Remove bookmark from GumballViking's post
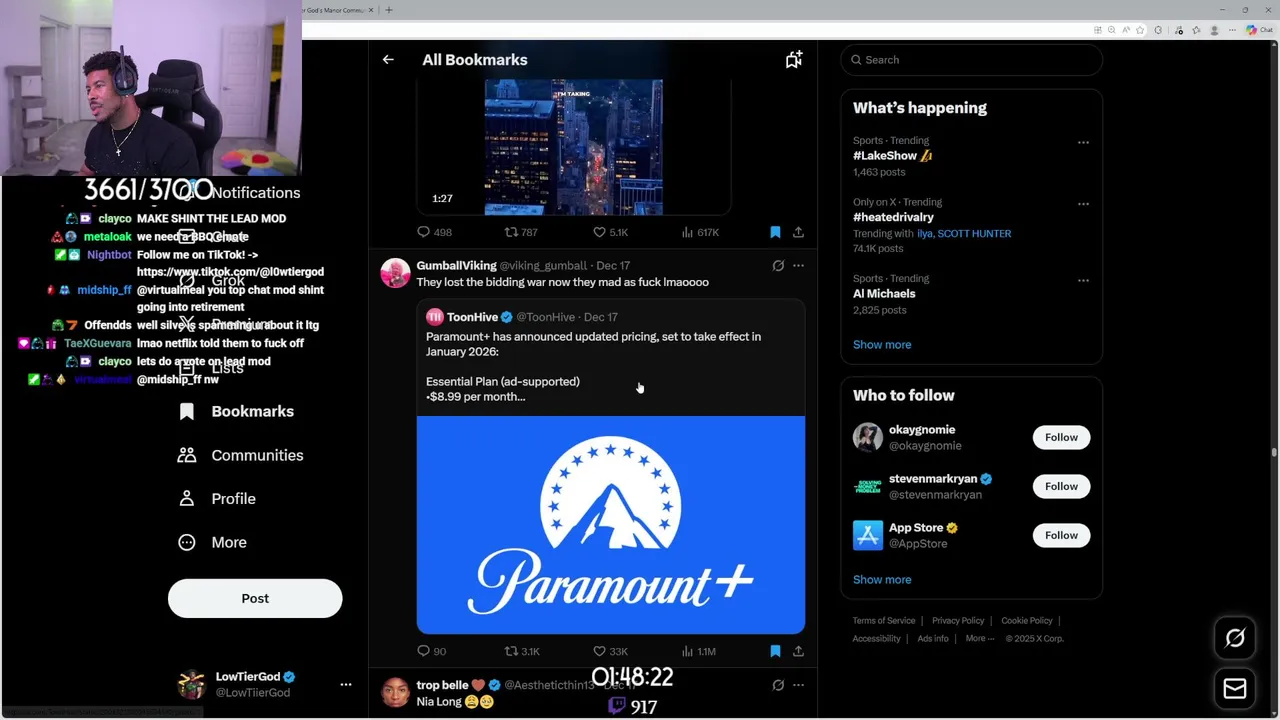 coord(775,651)
